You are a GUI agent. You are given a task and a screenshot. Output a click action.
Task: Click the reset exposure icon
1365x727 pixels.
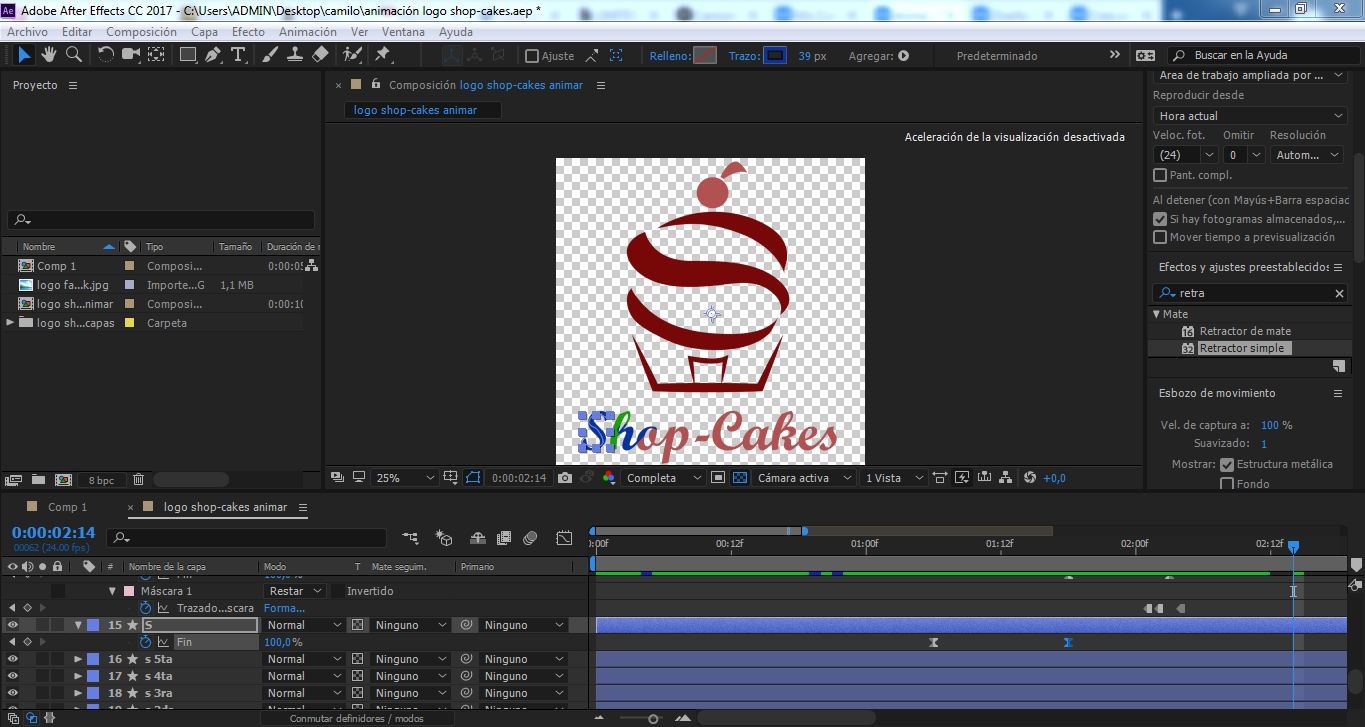pyautogui.click(x=1030, y=478)
